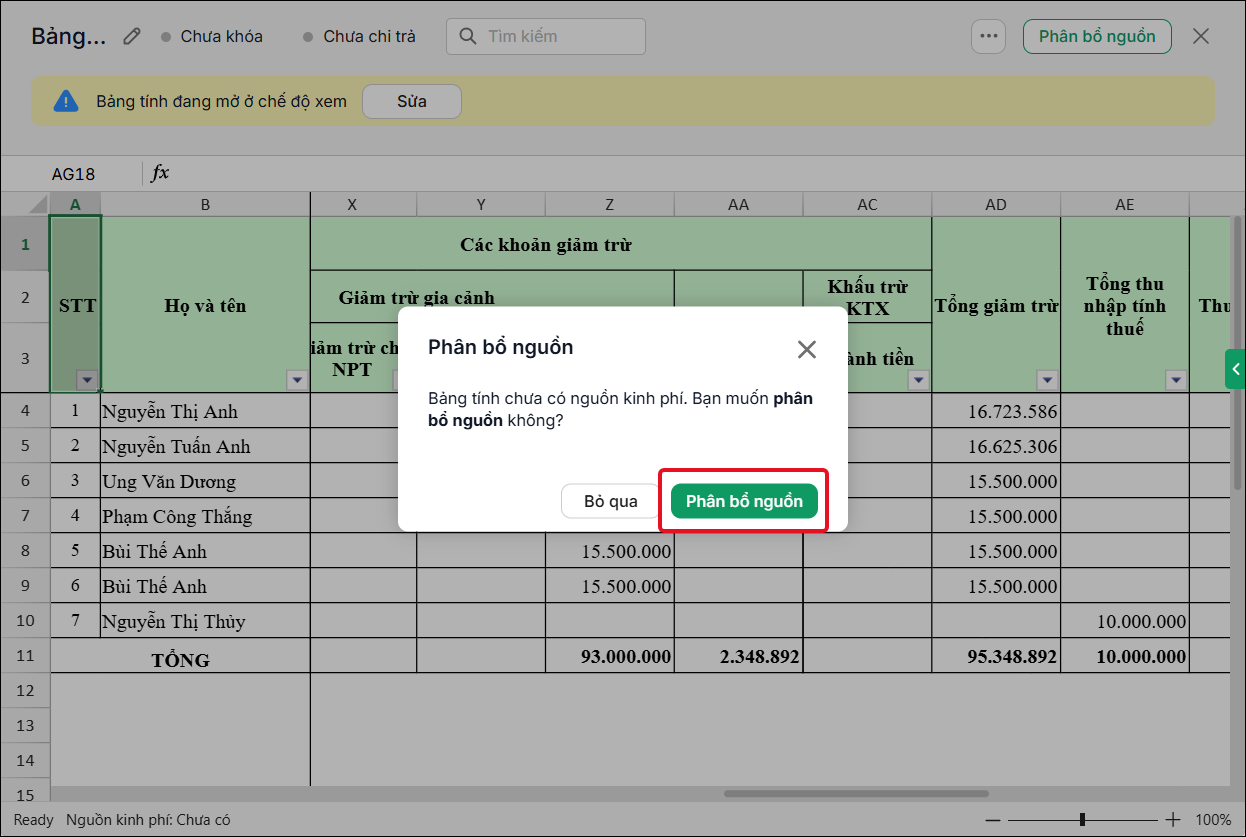Click the cell Nguyễn Tuấn Anh
This screenshot has width=1246, height=837.
coord(205,446)
